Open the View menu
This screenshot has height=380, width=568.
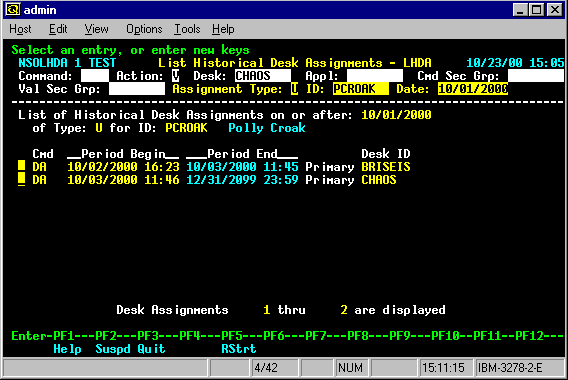96,29
